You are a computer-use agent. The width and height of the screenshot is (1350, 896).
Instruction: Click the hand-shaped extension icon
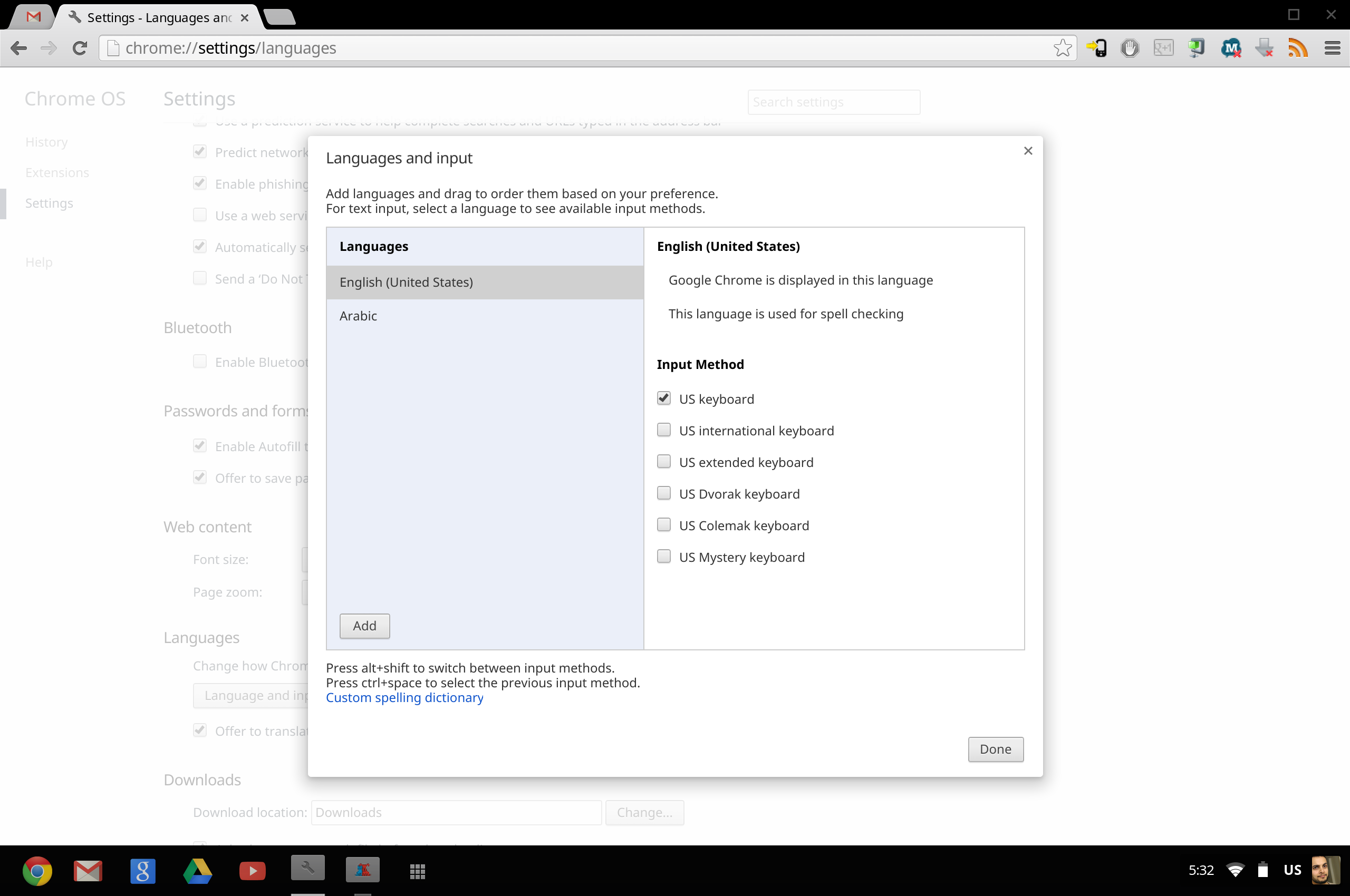[x=1130, y=48]
